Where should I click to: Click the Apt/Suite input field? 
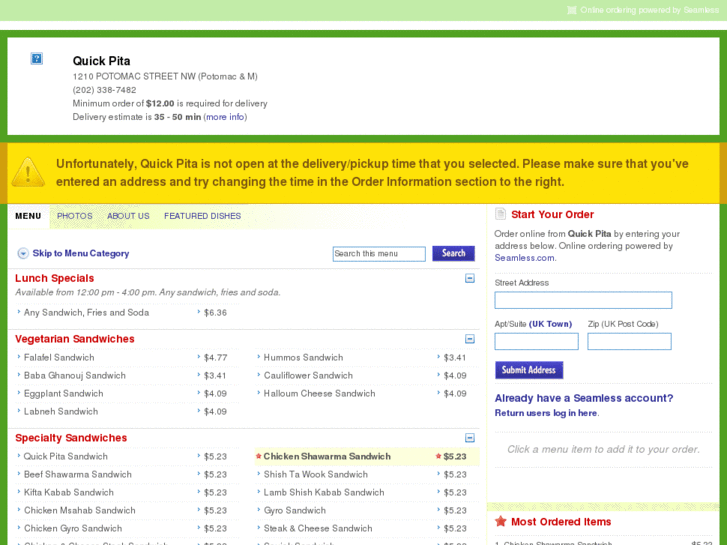tap(536, 341)
